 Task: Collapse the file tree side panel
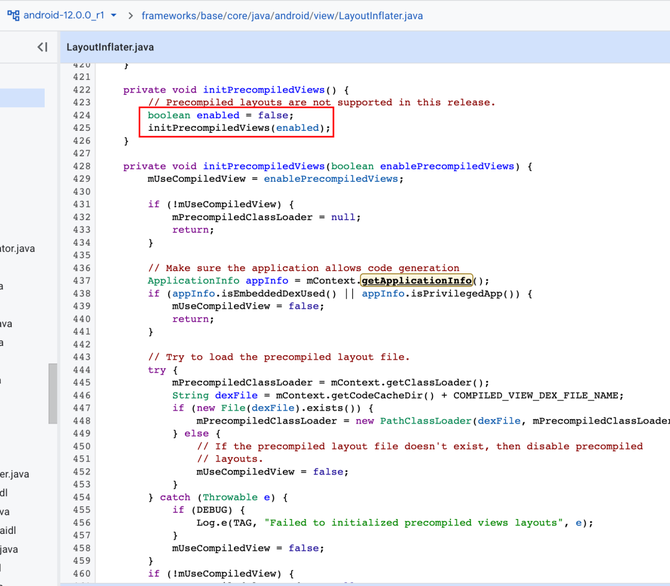pos(42,47)
